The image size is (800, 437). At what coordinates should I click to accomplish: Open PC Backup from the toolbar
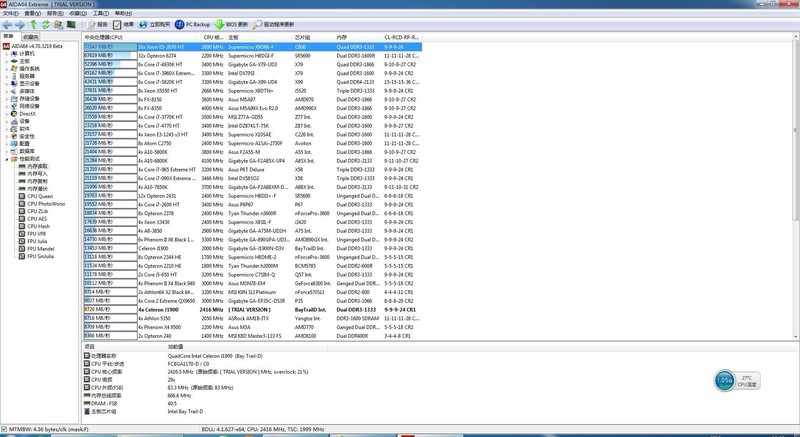[192, 24]
